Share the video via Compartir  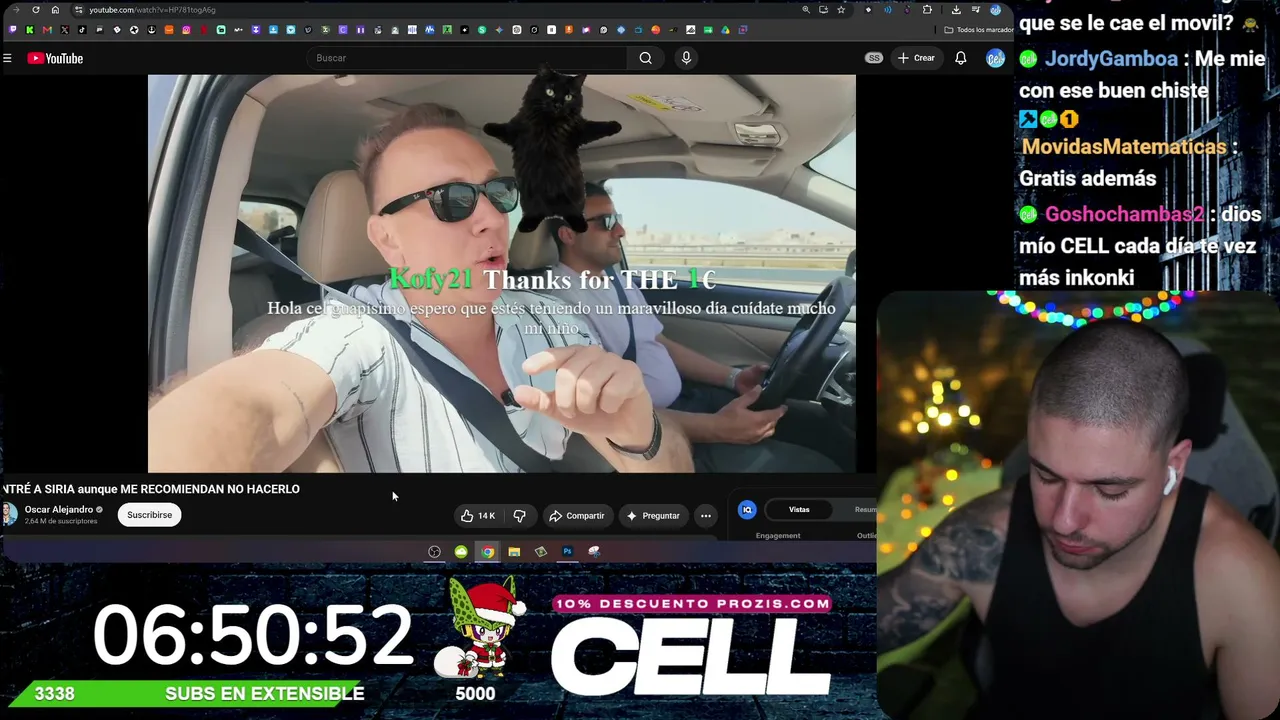577,516
